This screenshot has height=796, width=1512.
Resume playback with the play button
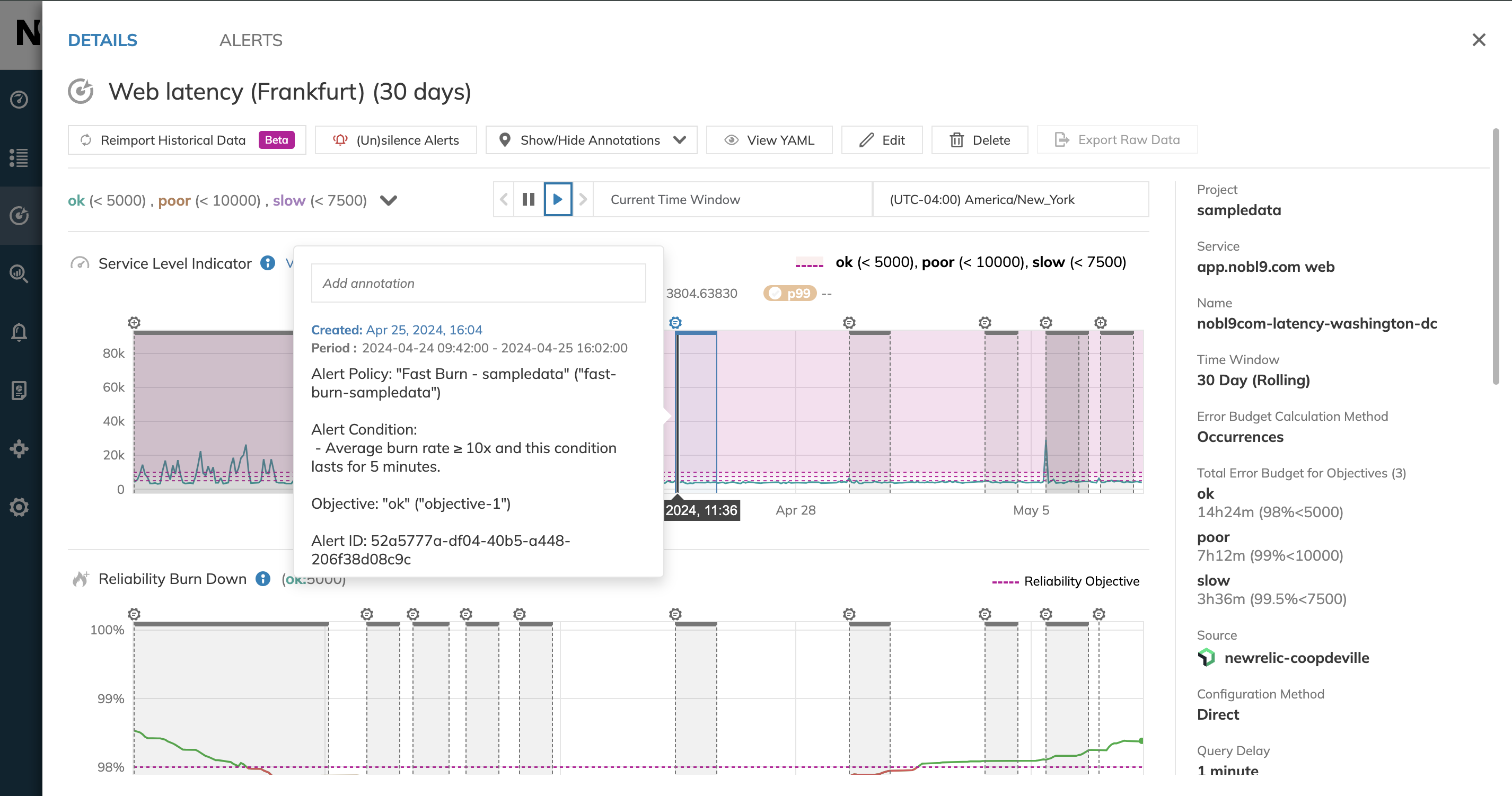click(x=557, y=199)
